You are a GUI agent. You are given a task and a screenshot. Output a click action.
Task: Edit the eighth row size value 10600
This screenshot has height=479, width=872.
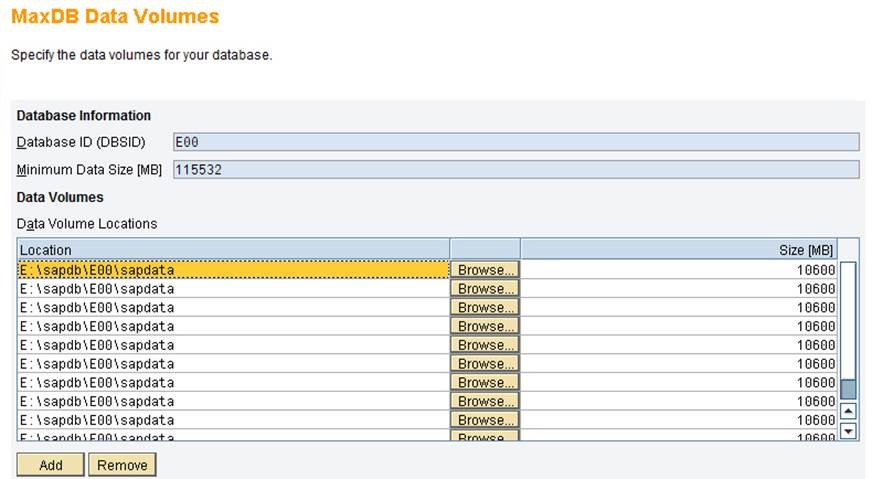816,402
